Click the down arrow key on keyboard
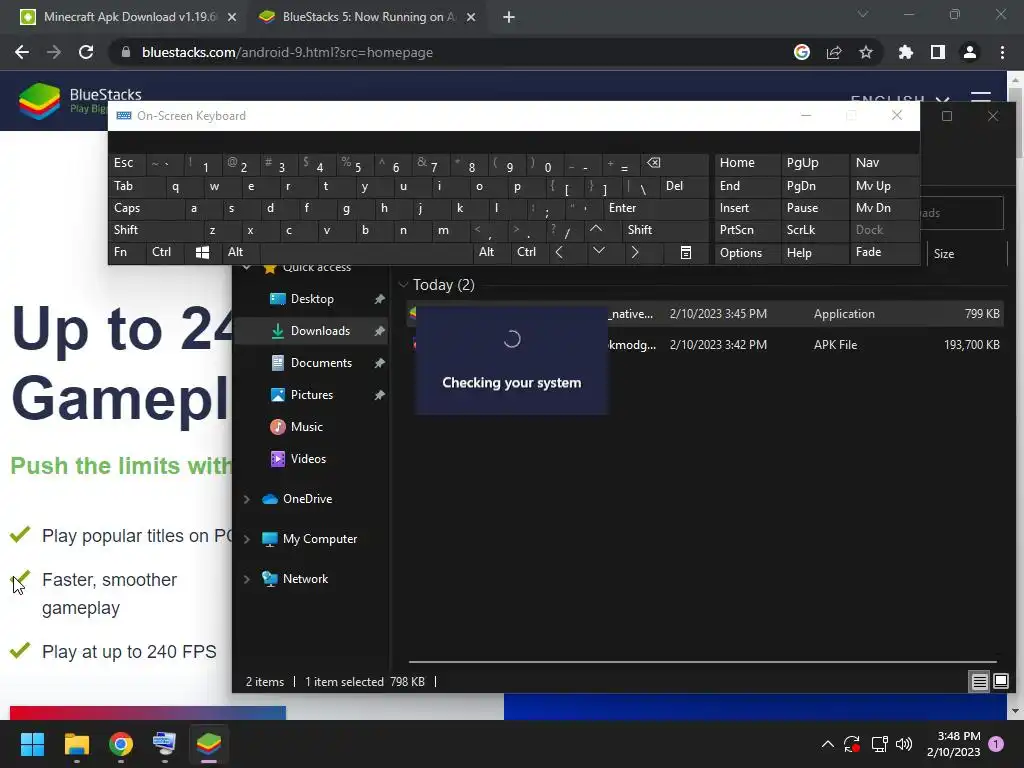The width and height of the screenshot is (1024, 768). click(599, 252)
